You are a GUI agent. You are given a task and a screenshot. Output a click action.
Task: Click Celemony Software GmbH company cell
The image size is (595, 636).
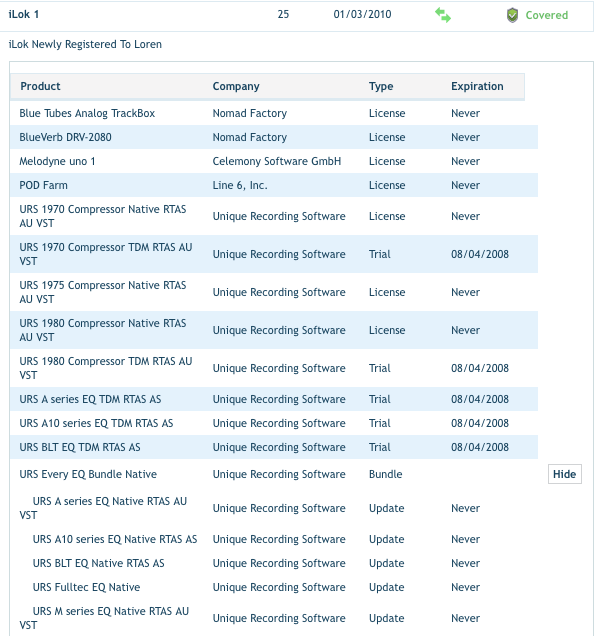[277, 161]
